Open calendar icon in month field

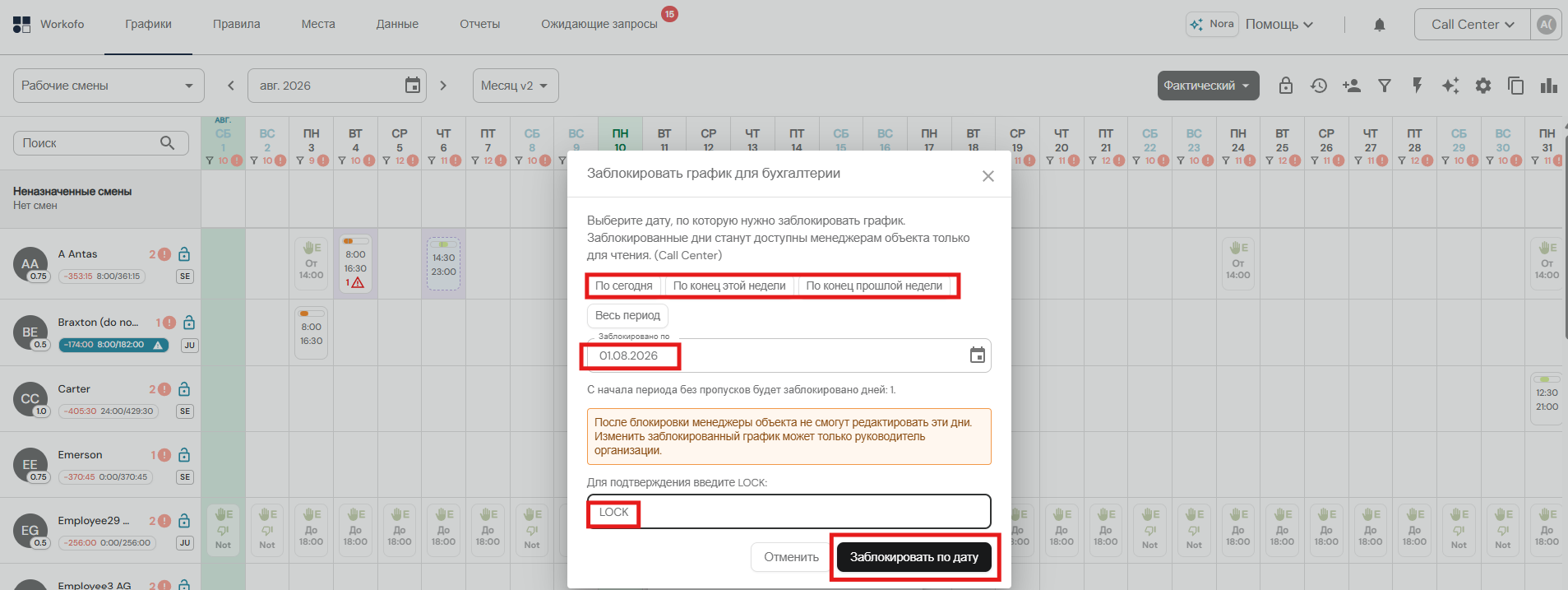[413, 86]
